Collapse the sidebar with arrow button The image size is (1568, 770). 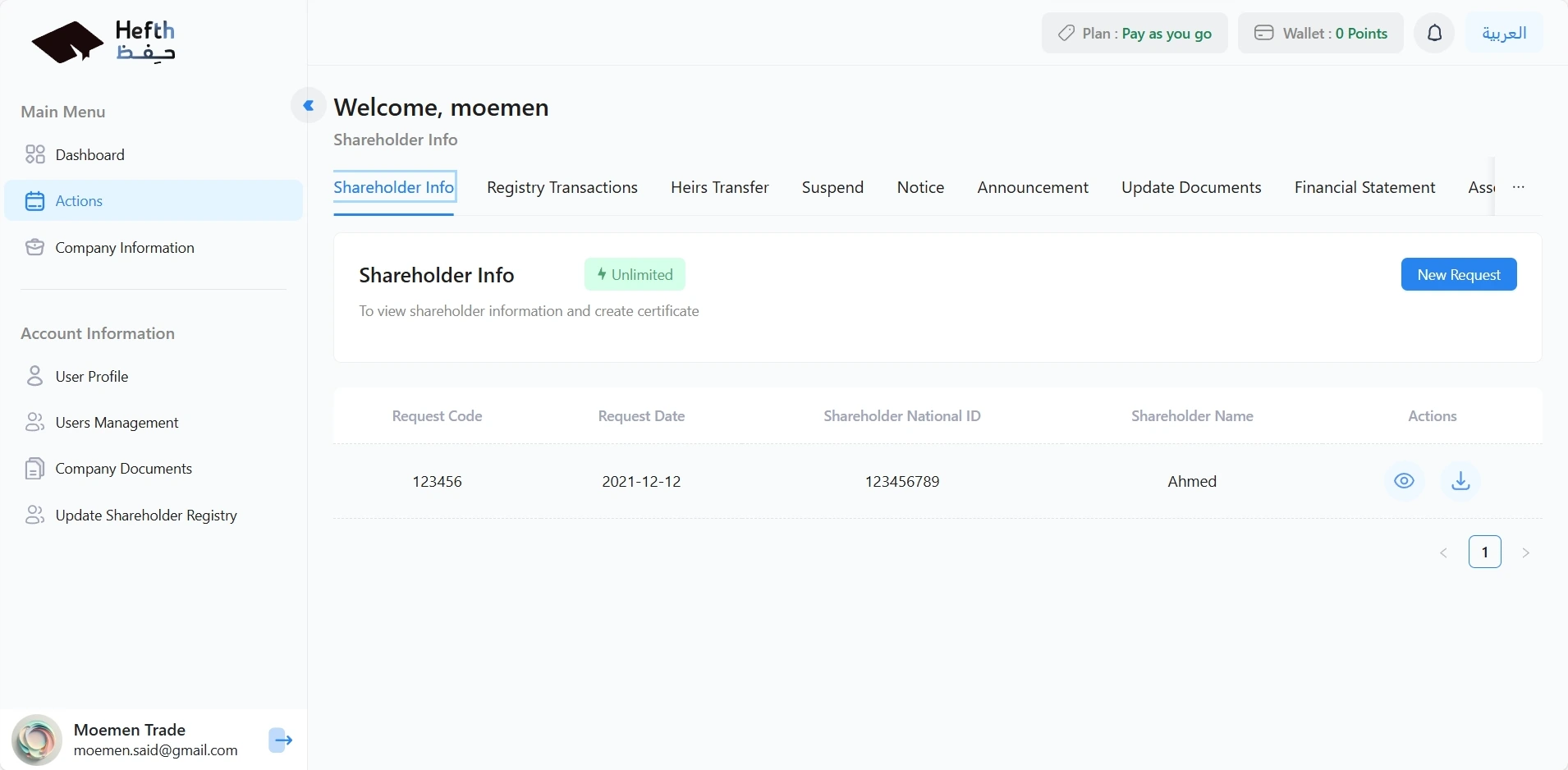[x=309, y=106]
